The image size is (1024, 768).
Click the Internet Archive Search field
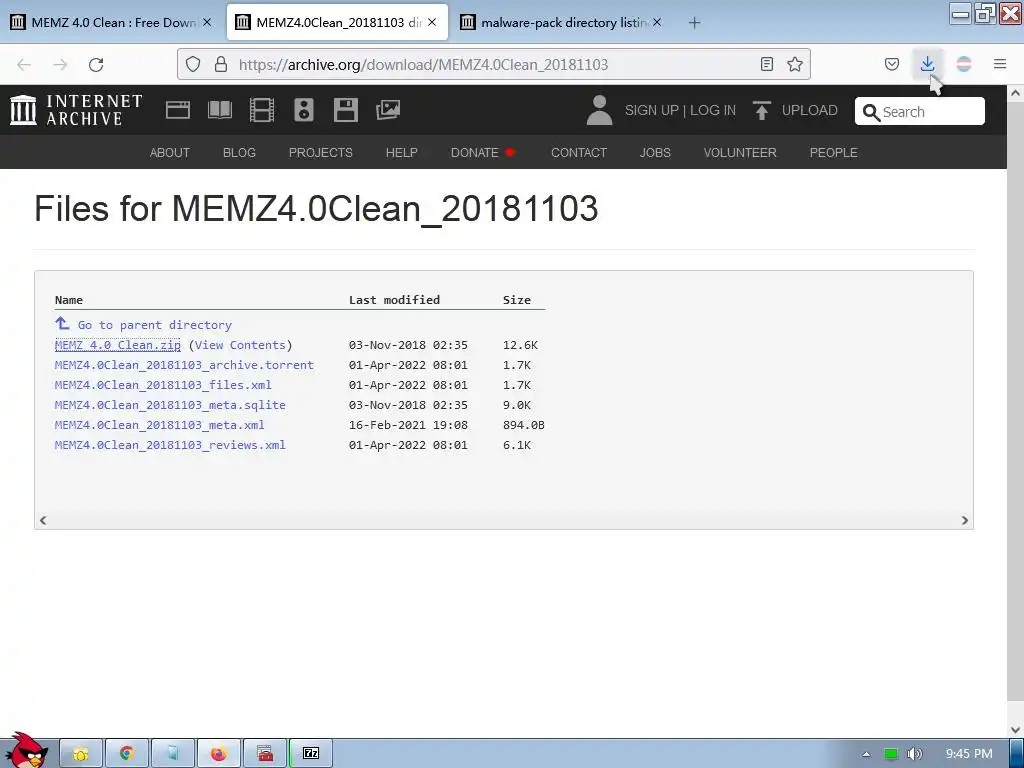click(920, 111)
